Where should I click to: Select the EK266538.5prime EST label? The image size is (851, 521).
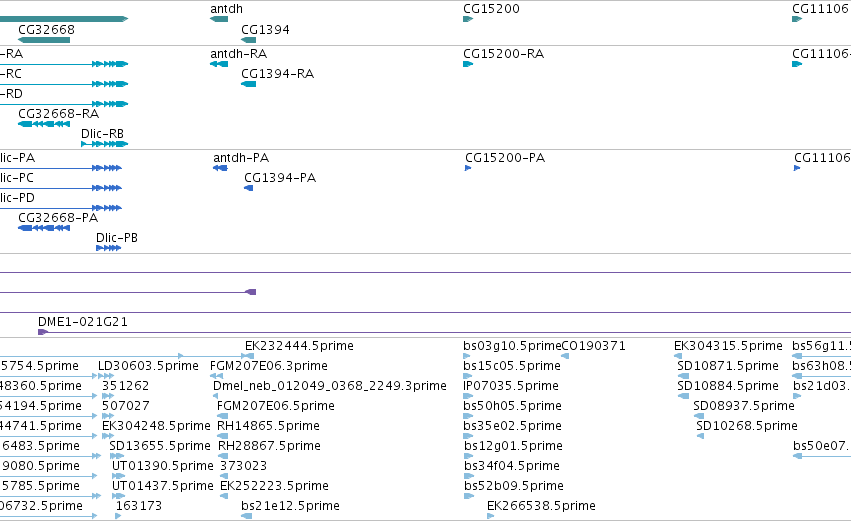coord(541,507)
